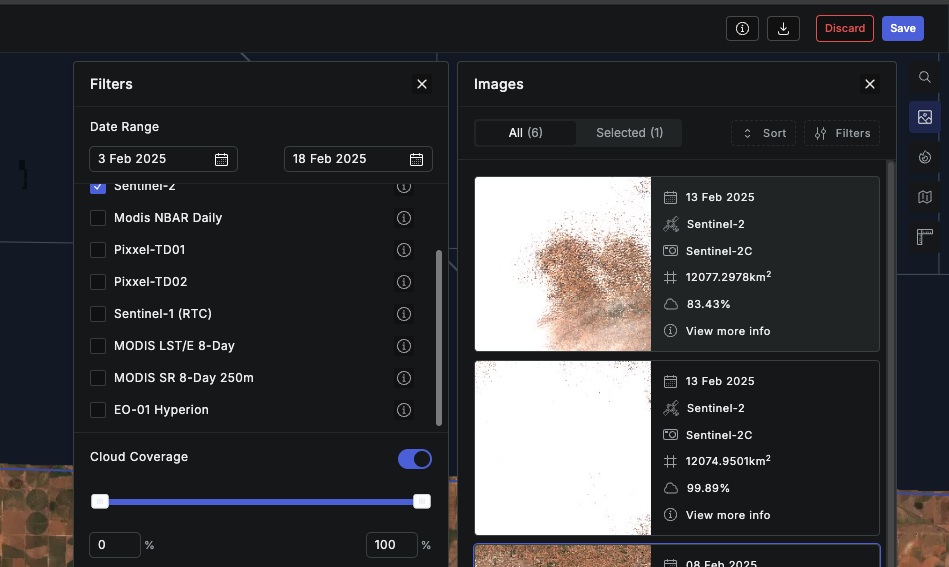Open the spiral analysis icon in sidebar
Screen dimensions: 949x567
click(x=924, y=157)
